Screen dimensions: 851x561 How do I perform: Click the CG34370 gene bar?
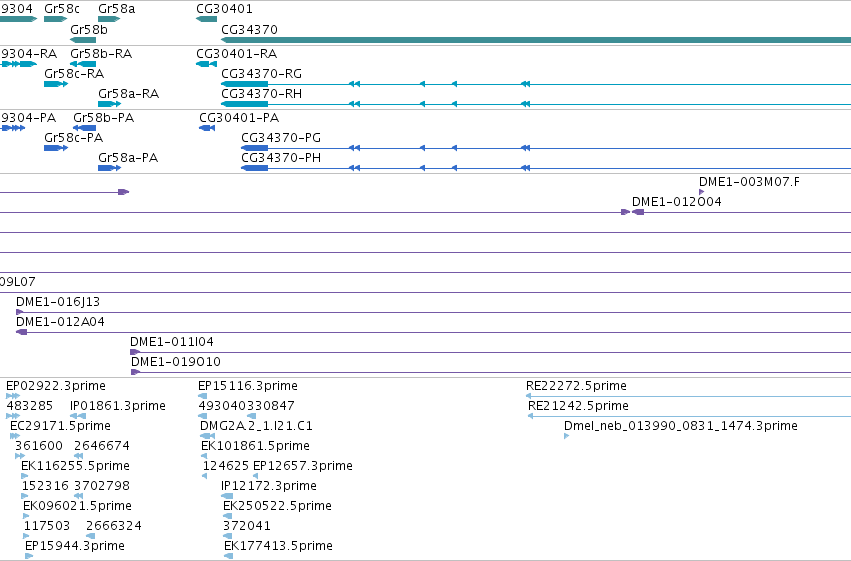click(536, 40)
